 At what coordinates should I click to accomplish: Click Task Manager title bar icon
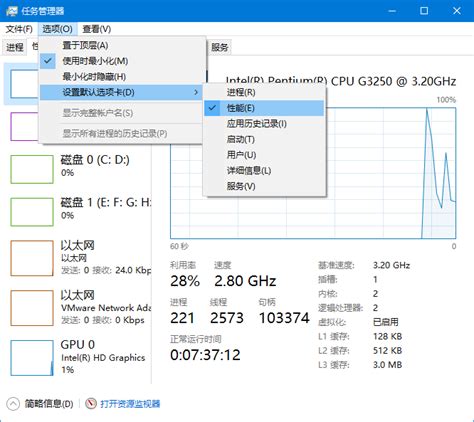12,11
